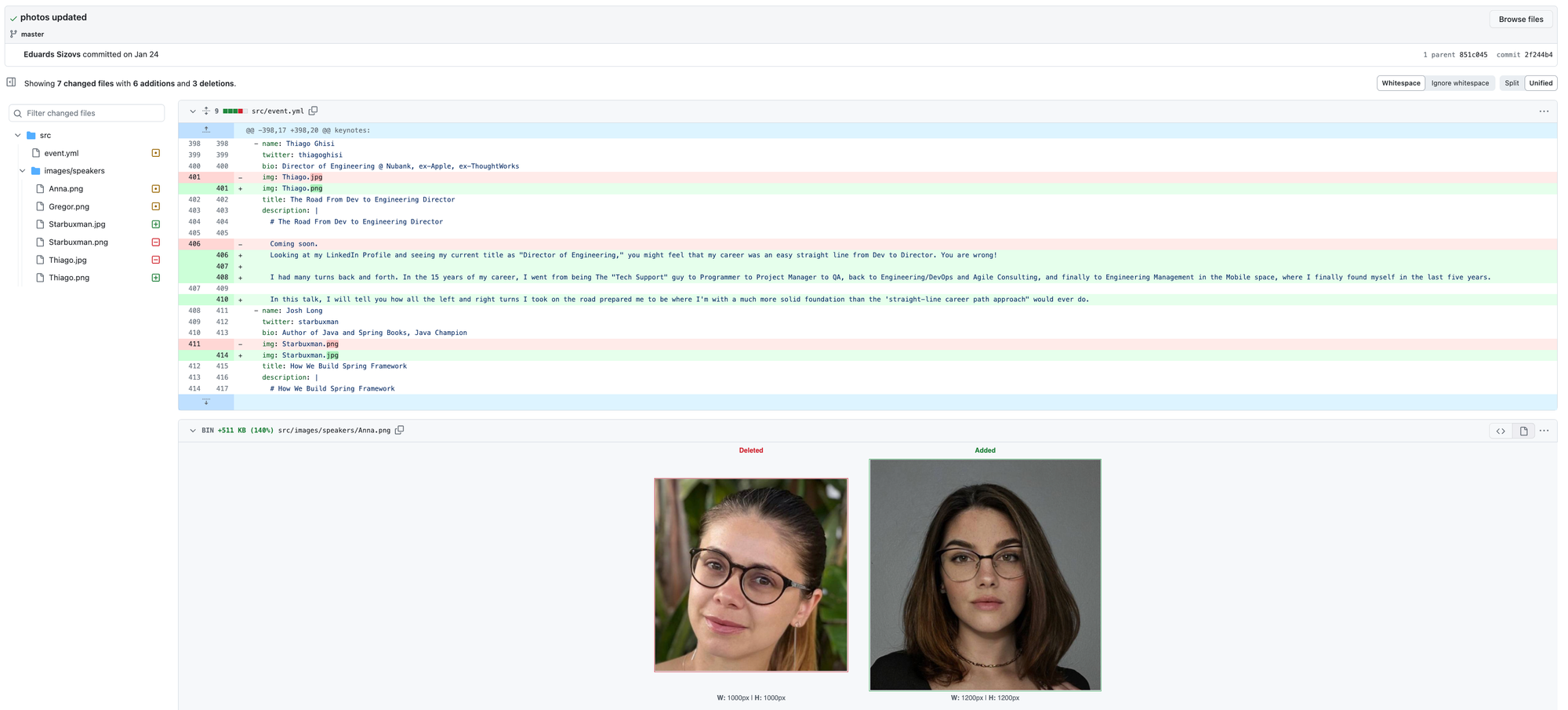This screenshot has height=710, width=1568.
Task: Jump to Starbuxman.png in the file tree
Action: (78, 242)
